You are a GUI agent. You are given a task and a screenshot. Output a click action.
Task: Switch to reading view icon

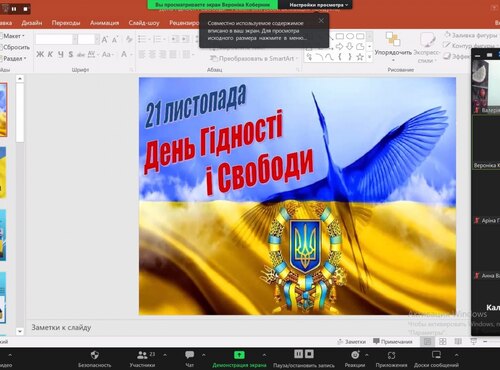(x=458, y=342)
